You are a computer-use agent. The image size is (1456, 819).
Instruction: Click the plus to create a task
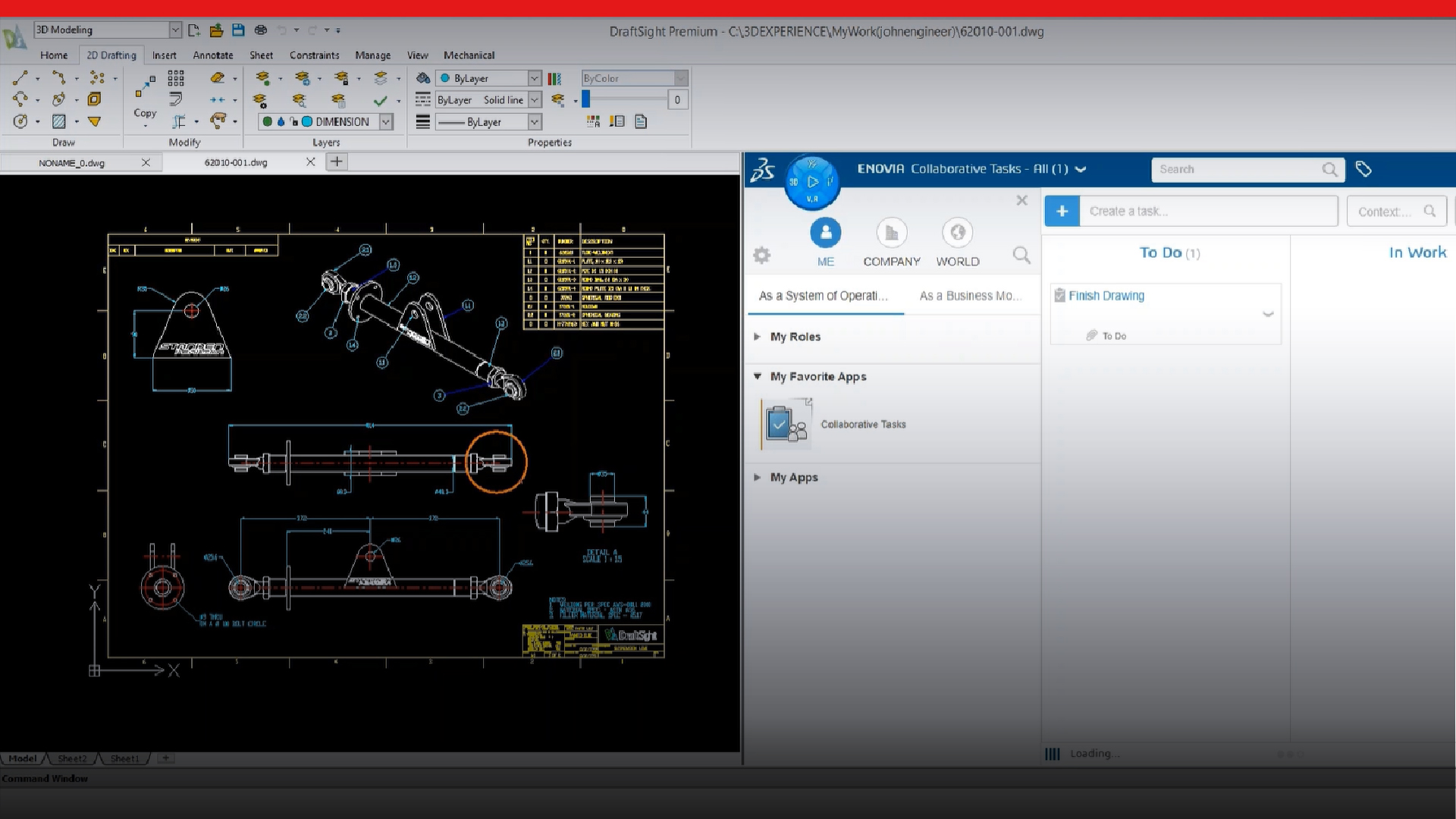[1062, 211]
